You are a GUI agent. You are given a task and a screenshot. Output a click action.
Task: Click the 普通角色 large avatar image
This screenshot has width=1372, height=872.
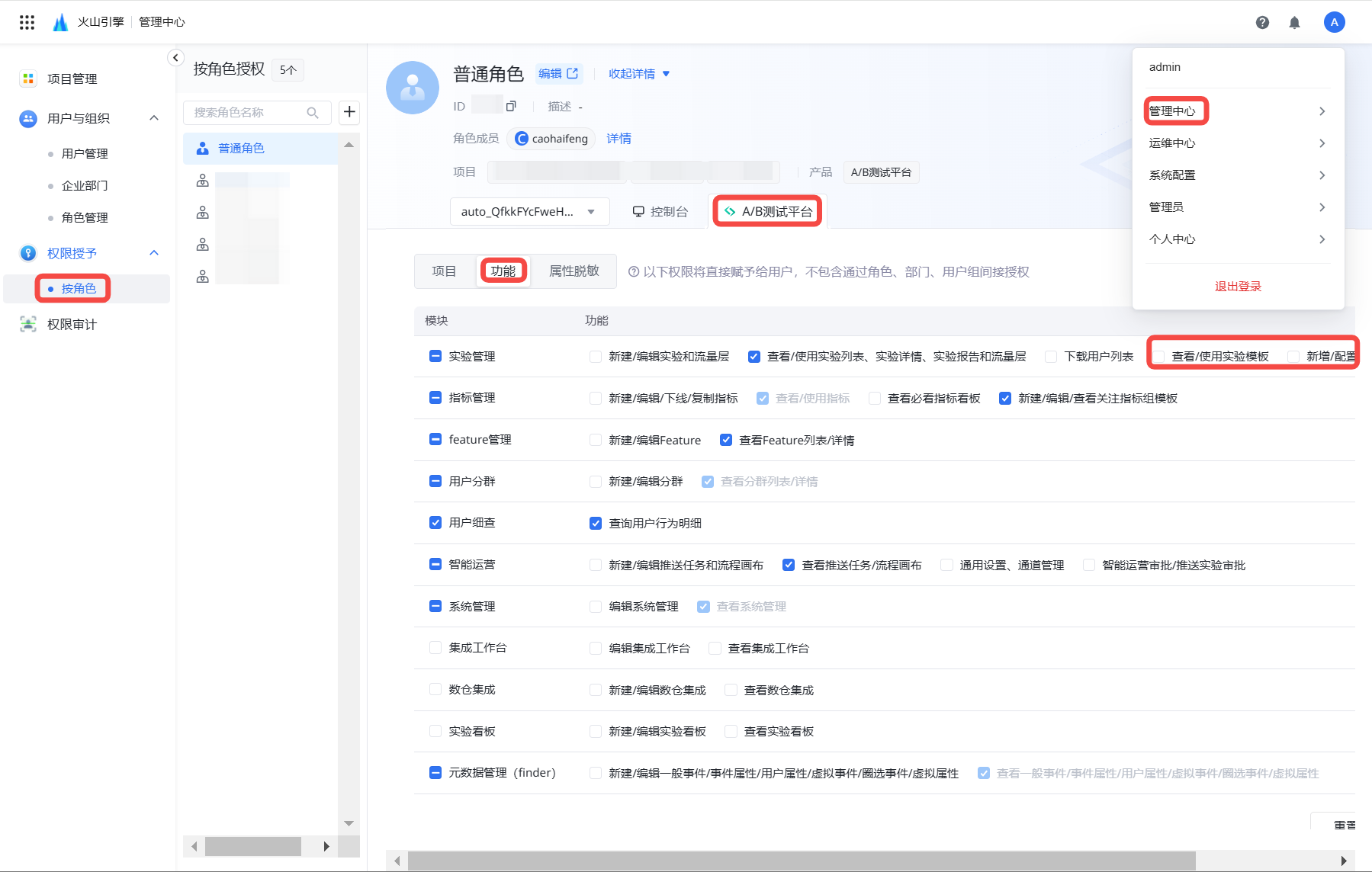[413, 88]
